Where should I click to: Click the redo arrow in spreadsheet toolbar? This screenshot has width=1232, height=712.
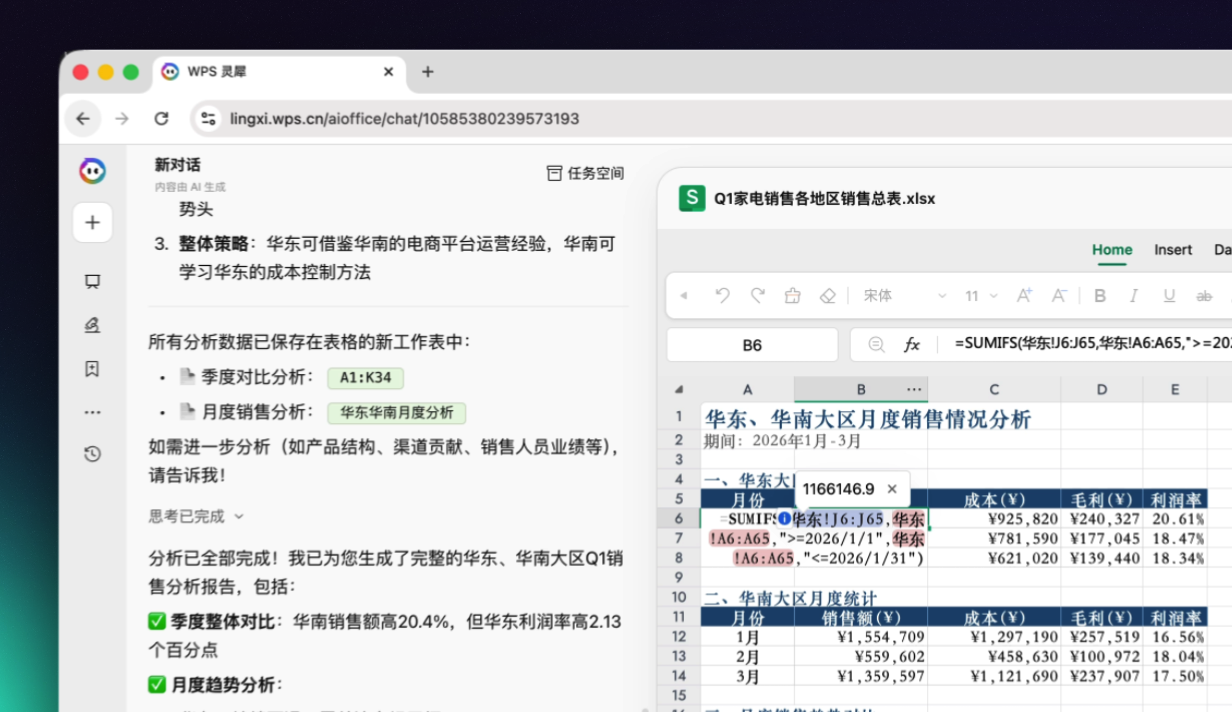click(757, 296)
